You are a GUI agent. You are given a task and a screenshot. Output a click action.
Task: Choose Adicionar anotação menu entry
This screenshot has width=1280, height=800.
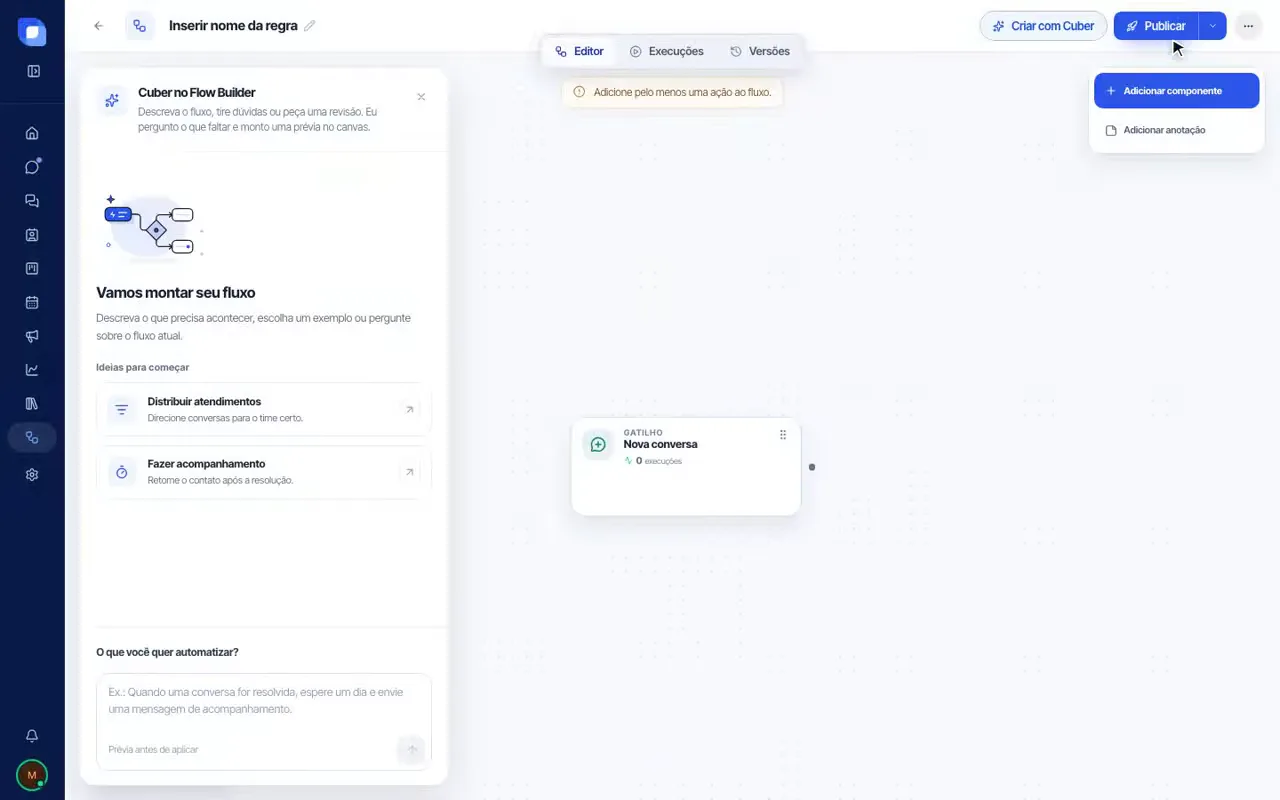tap(1176, 130)
